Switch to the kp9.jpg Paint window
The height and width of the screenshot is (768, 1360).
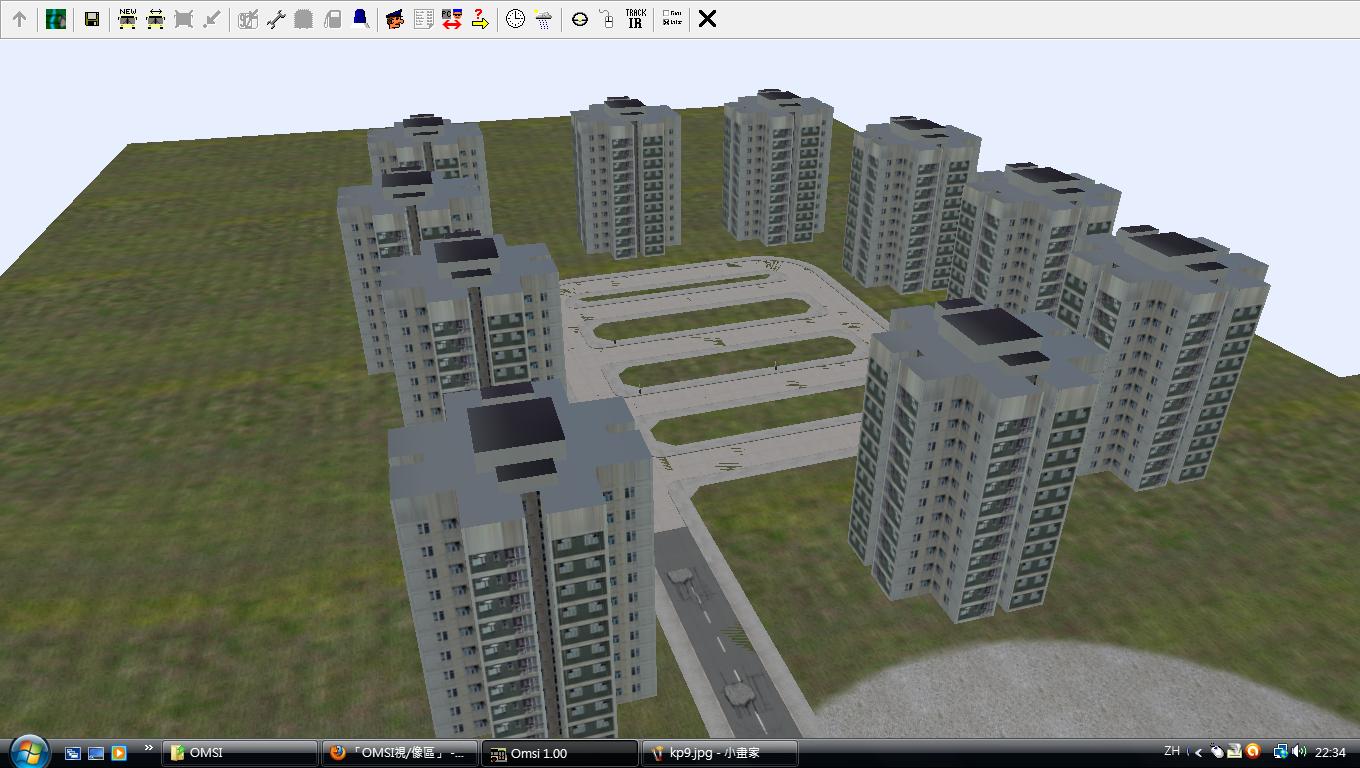click(x=720, y=753)
